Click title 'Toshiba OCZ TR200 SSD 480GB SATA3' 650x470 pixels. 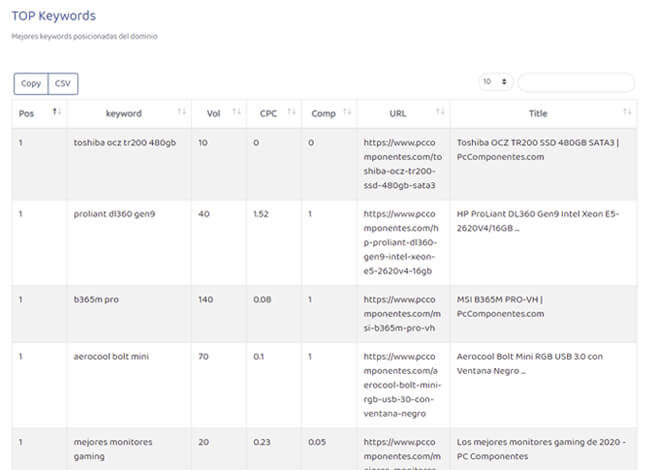pos(536,143)
